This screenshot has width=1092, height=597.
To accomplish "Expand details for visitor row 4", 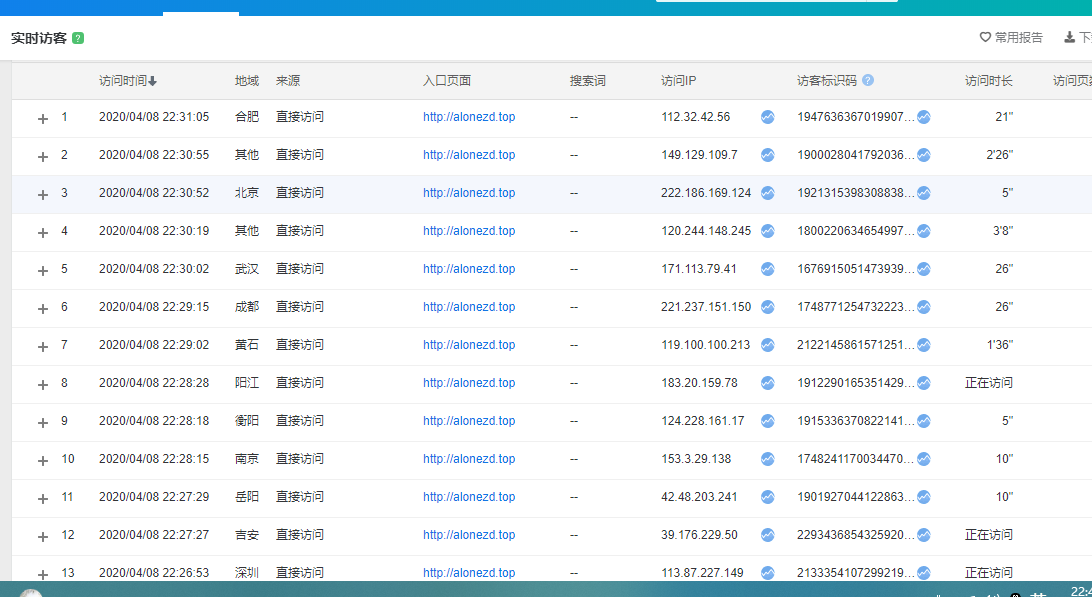I will (42, 233).
